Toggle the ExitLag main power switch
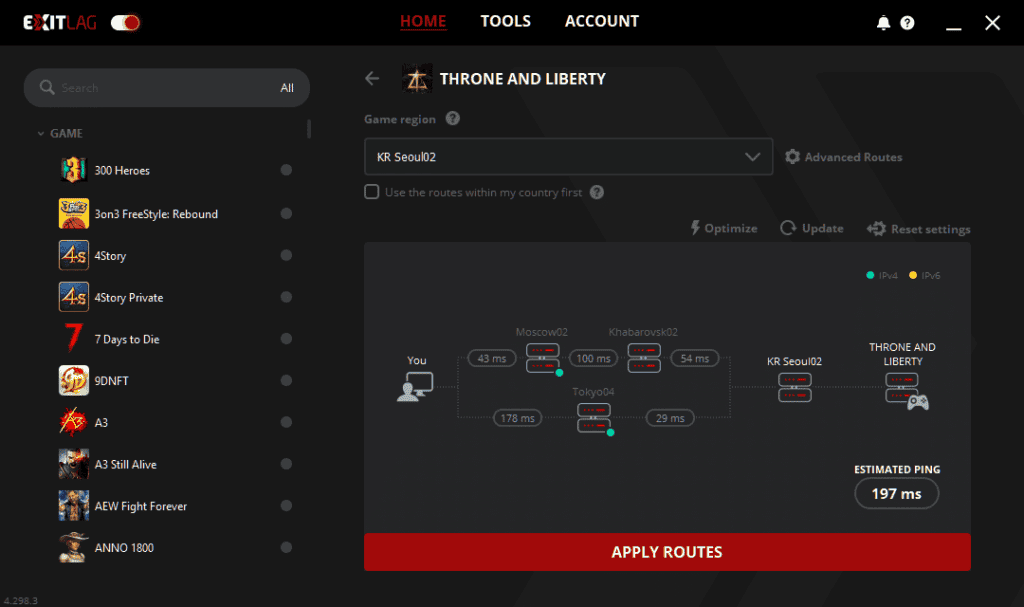The height and width of the screenshot is (607, 1024). [125, 23]
